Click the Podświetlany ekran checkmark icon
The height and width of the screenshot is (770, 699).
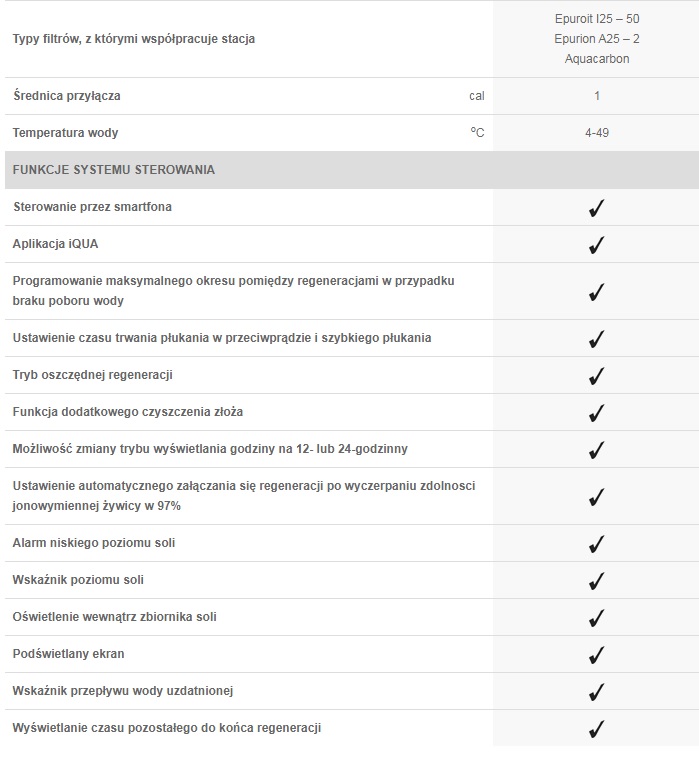click(x=597, y=655)
